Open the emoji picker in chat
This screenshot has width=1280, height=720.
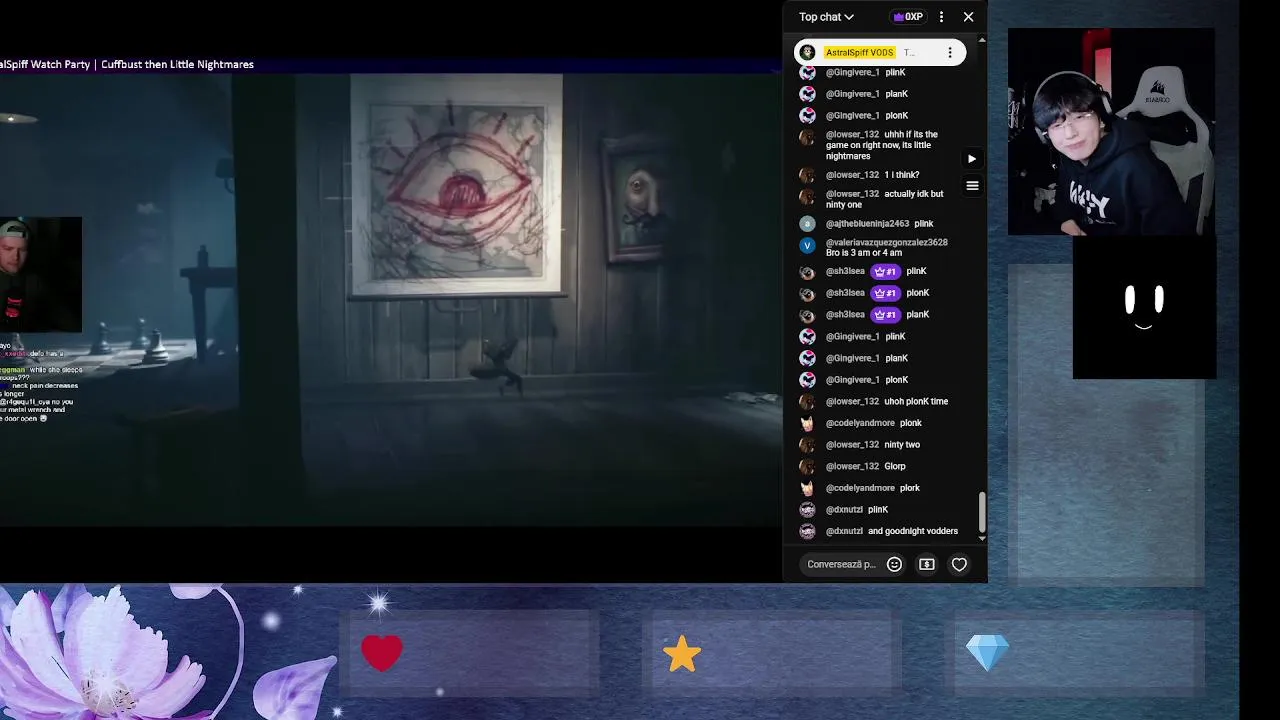895,564
